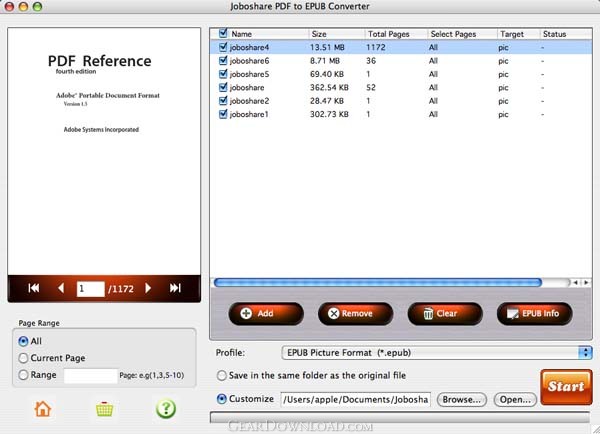
Task: Uncheck the joboshare5 file checkbox
Action: (223, 73)
